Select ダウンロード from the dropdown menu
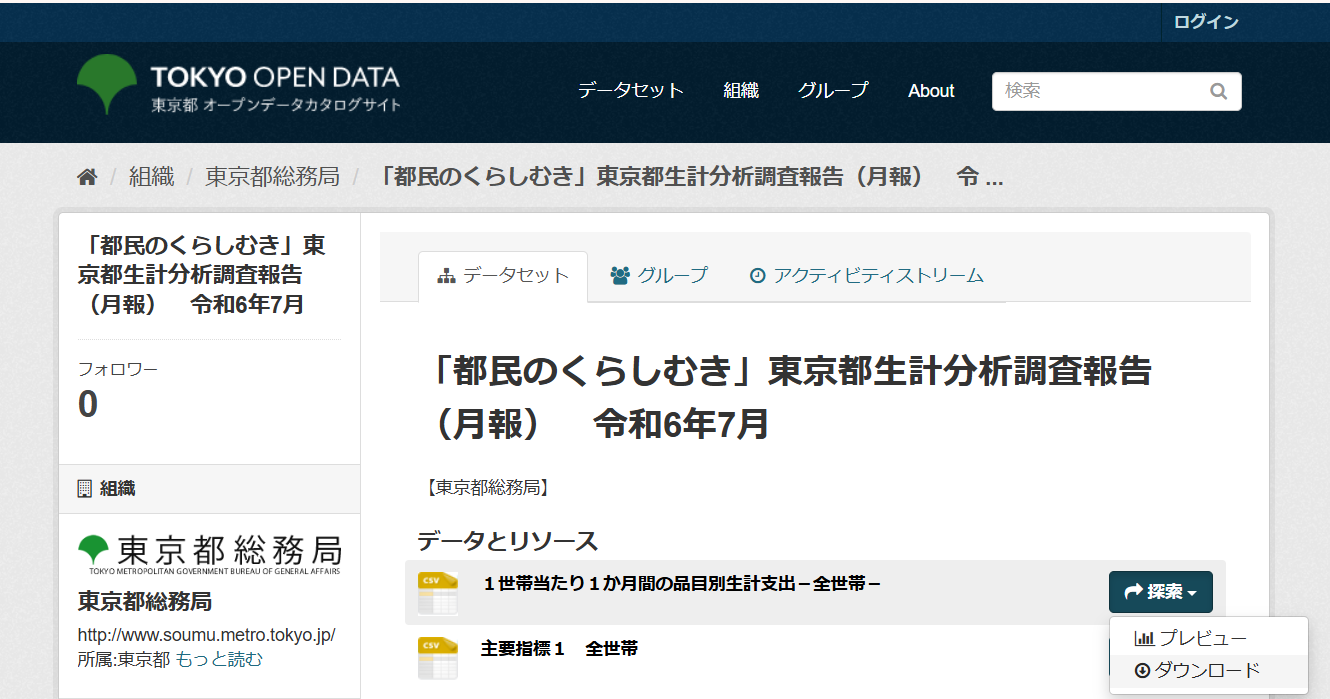 1208,670
